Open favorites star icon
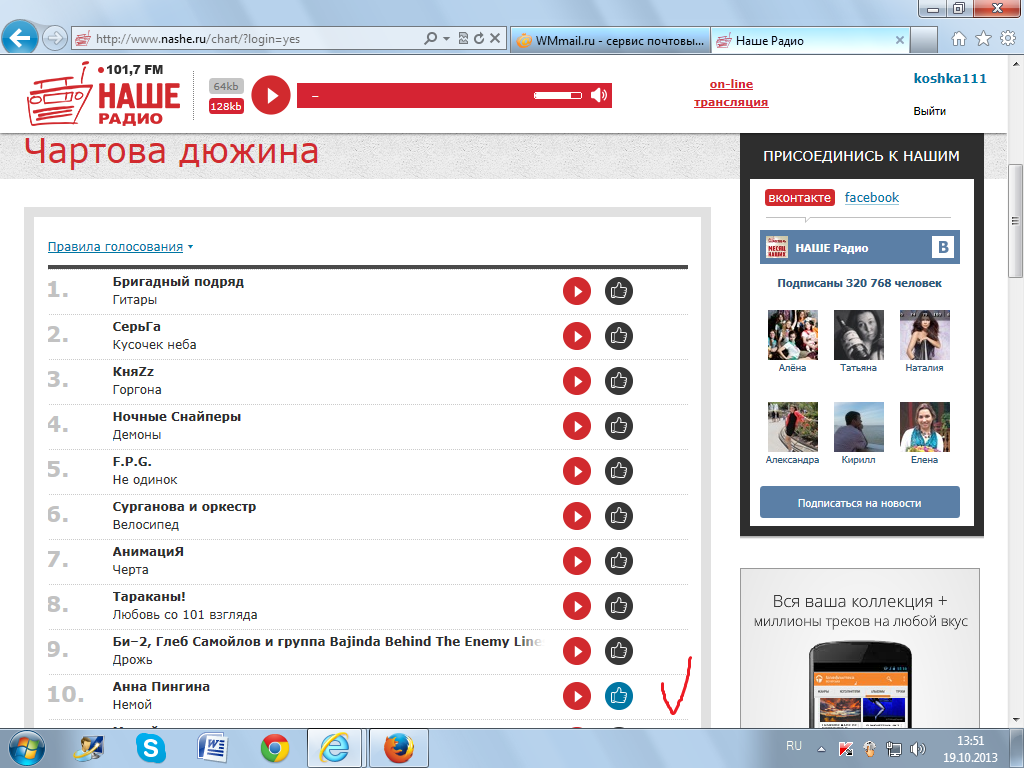The width and height of the screenshot is (1024, 768). (983, 39)
